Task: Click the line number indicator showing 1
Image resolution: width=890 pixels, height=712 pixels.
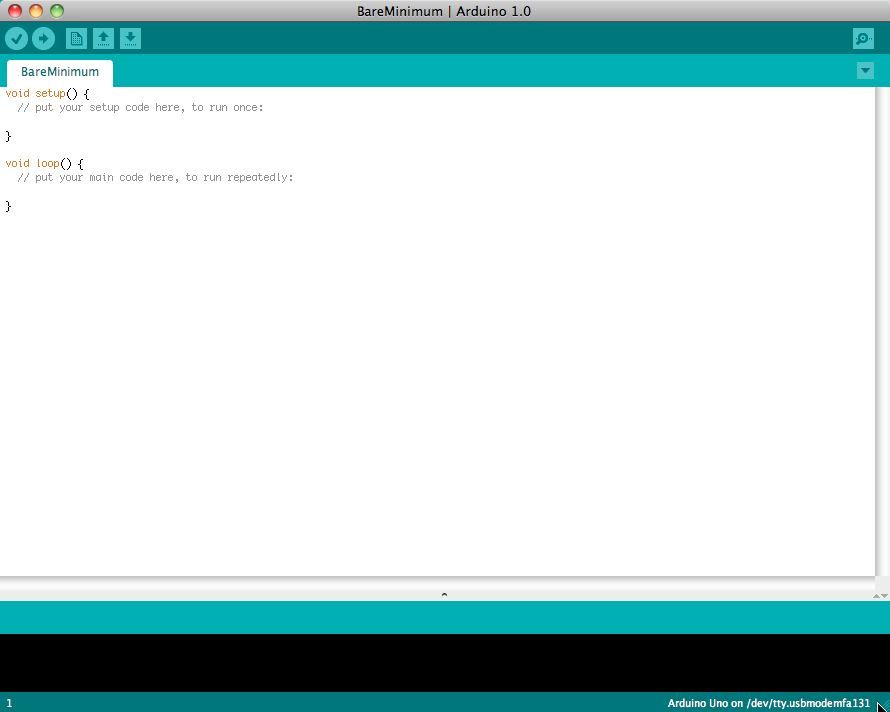Action: point(8,703)
